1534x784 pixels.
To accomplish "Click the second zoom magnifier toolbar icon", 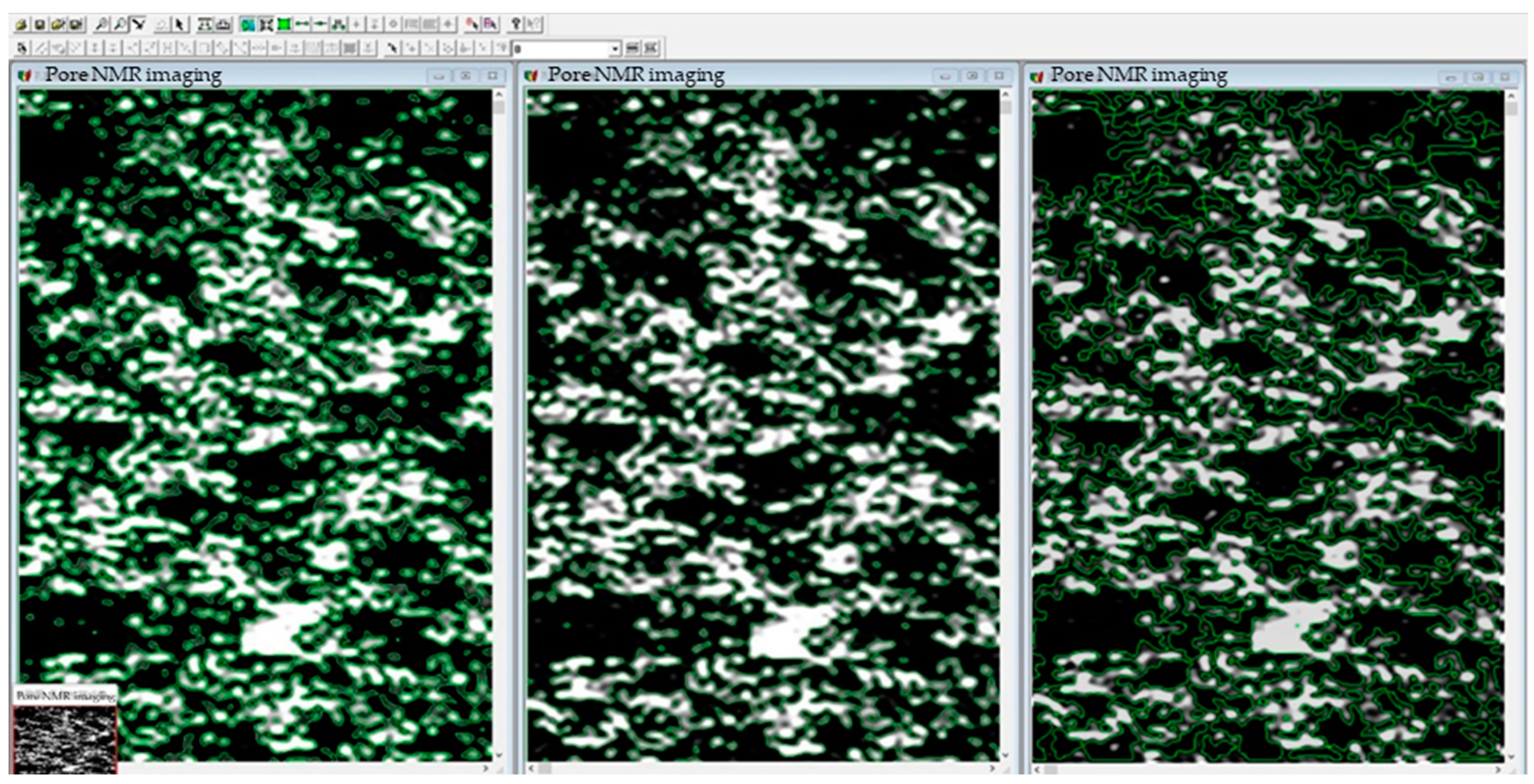I will (120, 24).
